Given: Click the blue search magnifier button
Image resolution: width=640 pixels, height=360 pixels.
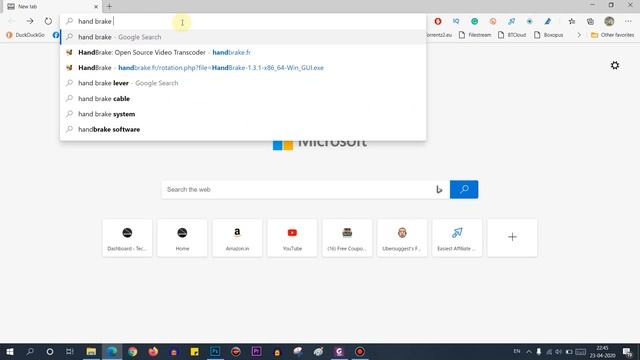Looking at the screenshot, I should [x=464, y=189].
